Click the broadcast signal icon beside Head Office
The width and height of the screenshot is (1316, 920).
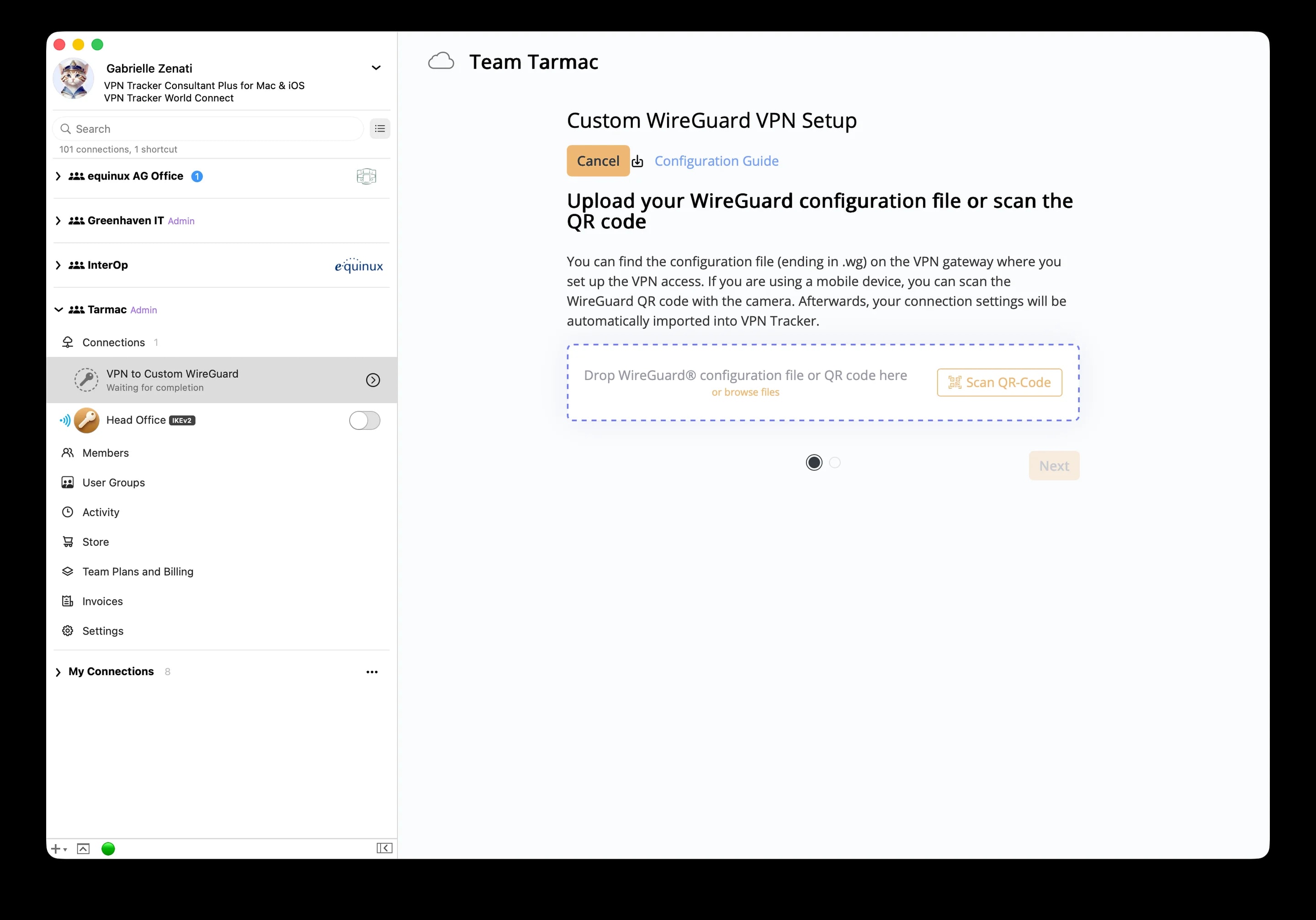[65, 420]
